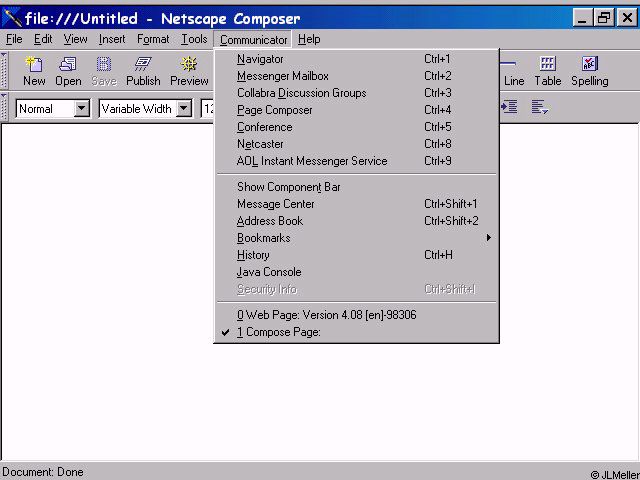This screenshot has width=640, height=480.
Task: Open the Format menu
Action: tap(153, 39)
